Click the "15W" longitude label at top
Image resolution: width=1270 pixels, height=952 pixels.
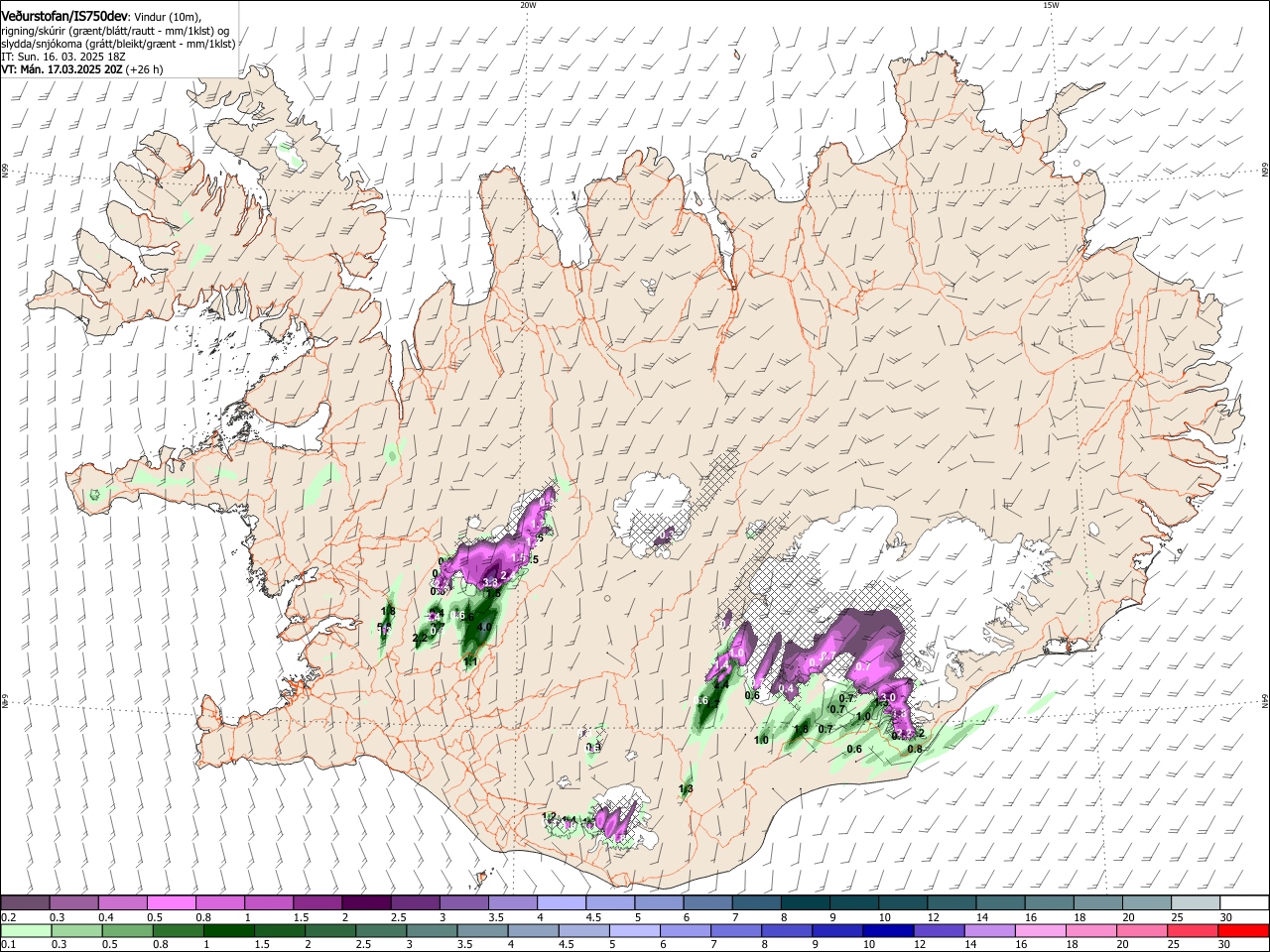tap(1051, 5)
